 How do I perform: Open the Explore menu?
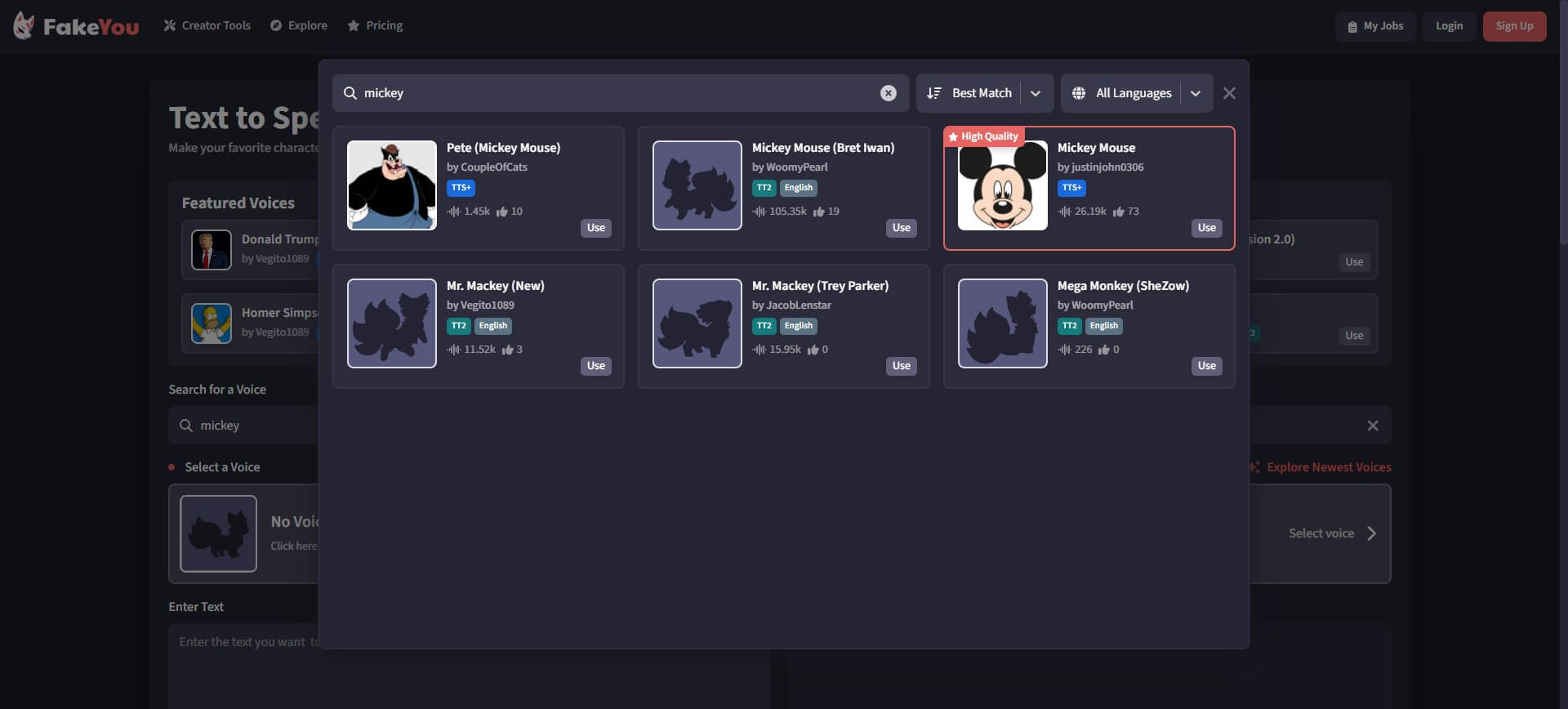tap(299, 25)
